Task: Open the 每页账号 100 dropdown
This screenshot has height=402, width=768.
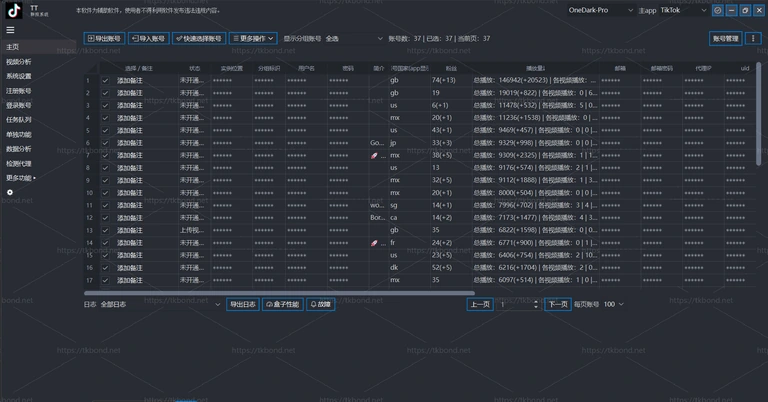Action: [614, 305]
